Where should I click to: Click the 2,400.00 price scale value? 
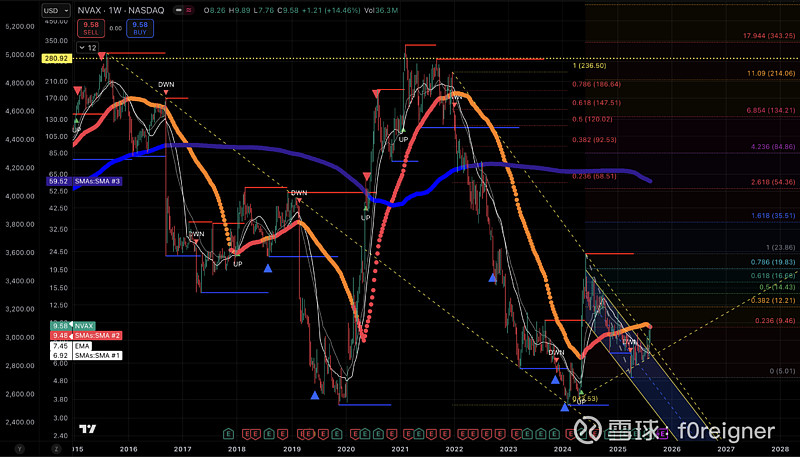click(x=19, y=422)
